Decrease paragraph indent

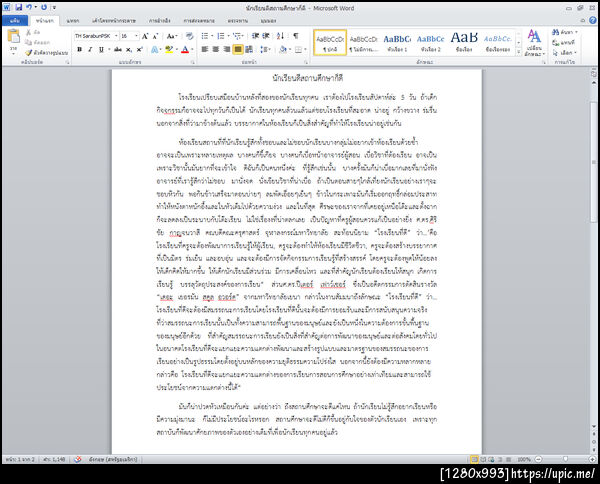(255, 36)
